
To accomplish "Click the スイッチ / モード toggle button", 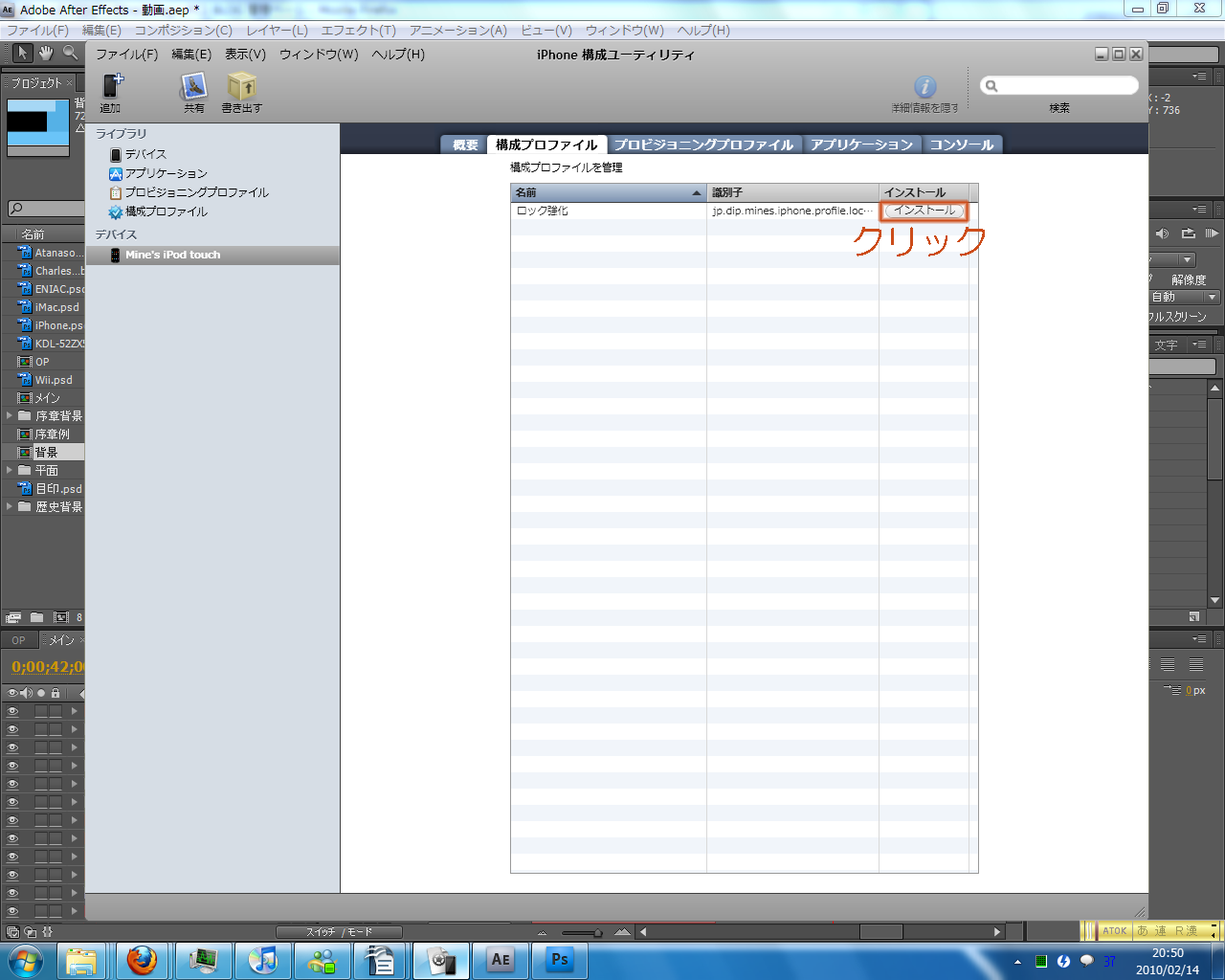I will [339, 932].
